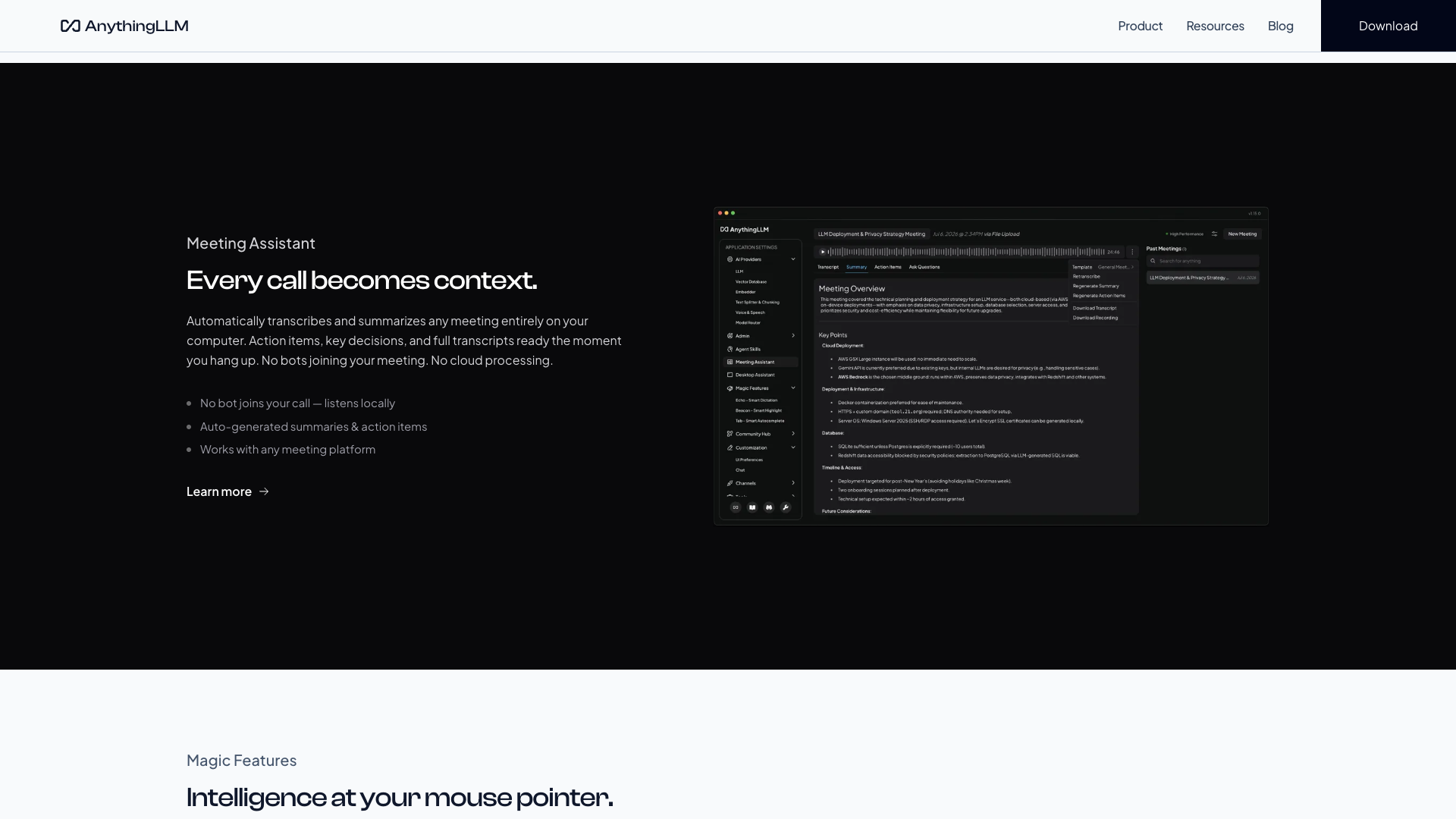Click the Desktop Assistant sidebar icon
Image resolution: width=1456 pixels, height=819 pixels.
(730, 375)
